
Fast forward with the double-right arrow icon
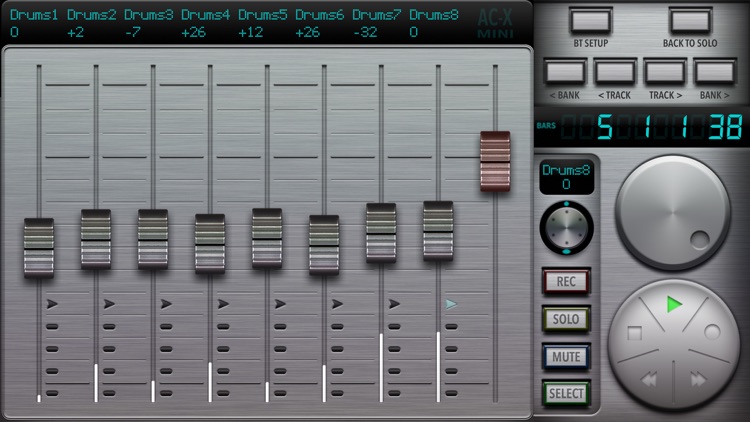point(698,380)
